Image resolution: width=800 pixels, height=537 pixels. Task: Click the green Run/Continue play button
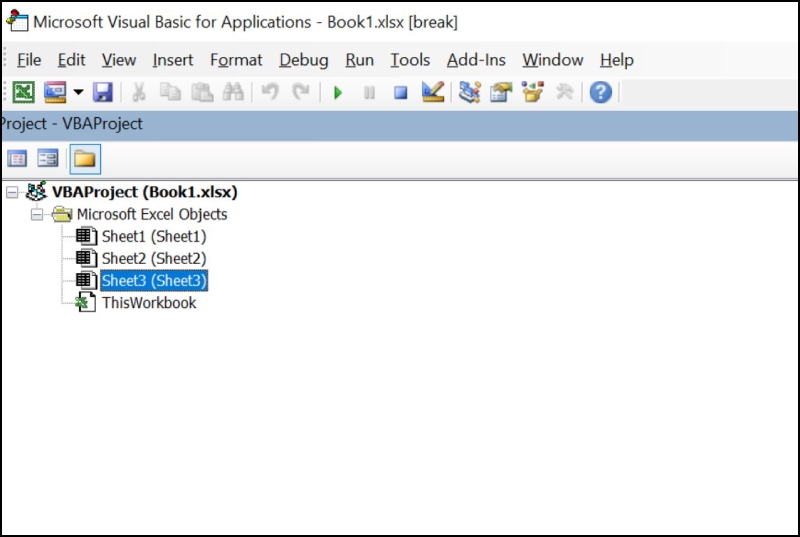[x=338, y=93]
